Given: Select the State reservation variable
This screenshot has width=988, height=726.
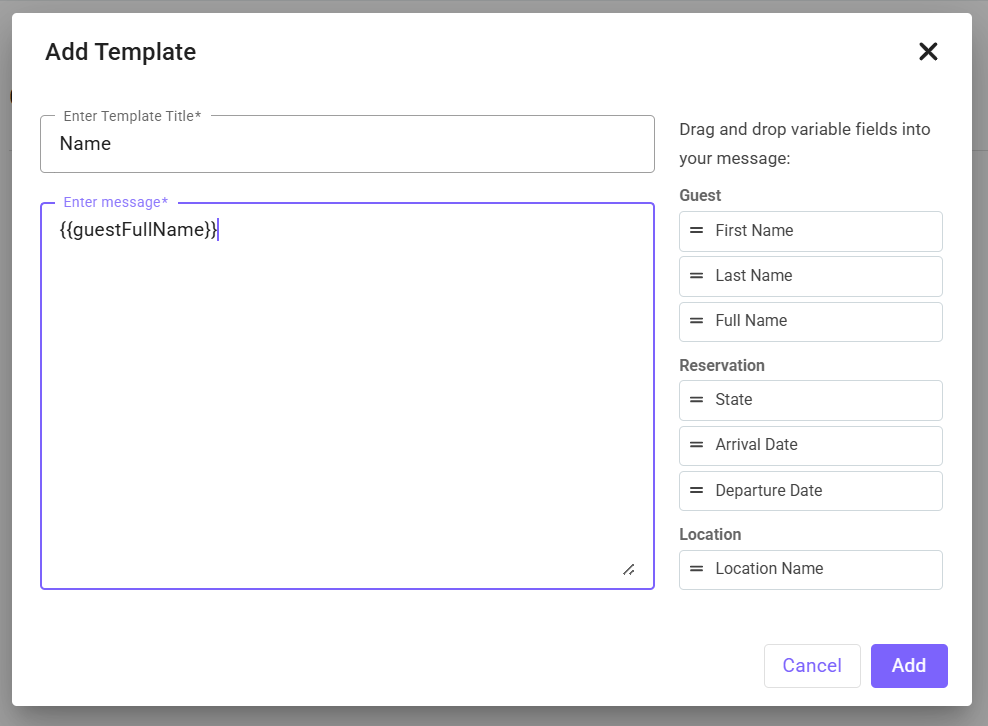Looking at the screenshot, I should point(811,400).
